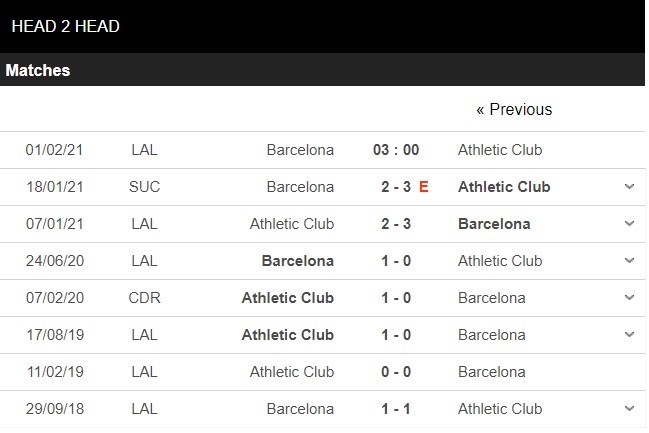Select the CDR competition label
This screenshot has height=433, width=649.
click(144, 298)
